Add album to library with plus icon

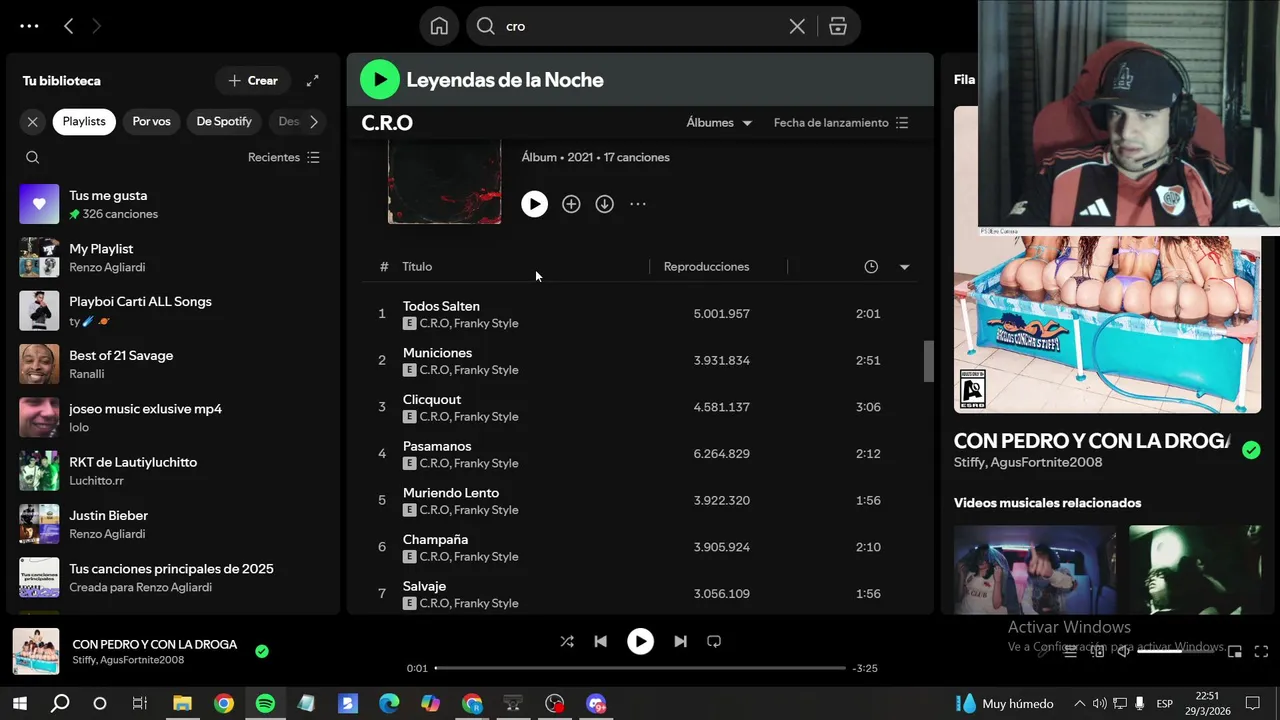point(571,204)
